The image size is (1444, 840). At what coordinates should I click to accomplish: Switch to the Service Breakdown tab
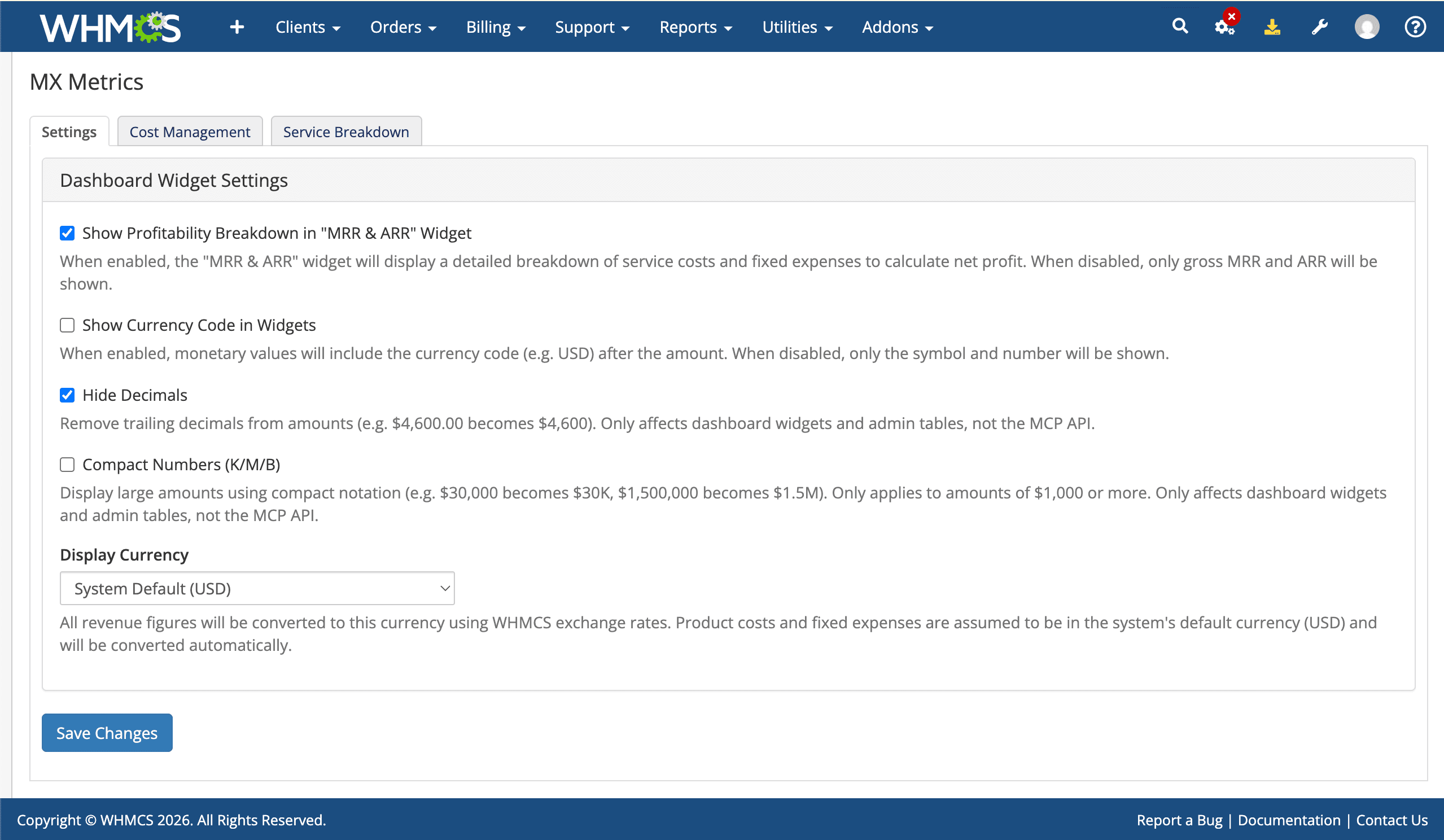pos(346,132)
